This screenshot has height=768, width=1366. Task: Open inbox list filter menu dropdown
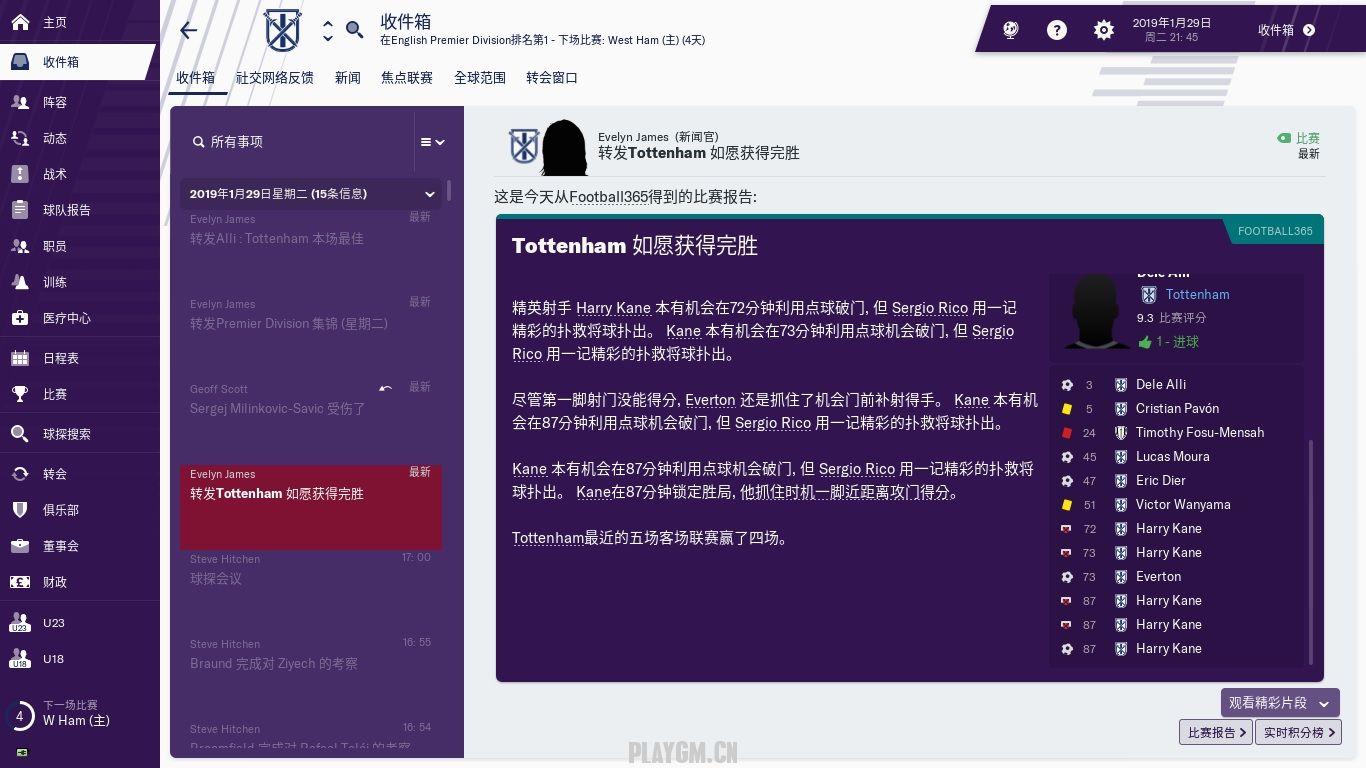pyautogui.click(x=432, y=142)
